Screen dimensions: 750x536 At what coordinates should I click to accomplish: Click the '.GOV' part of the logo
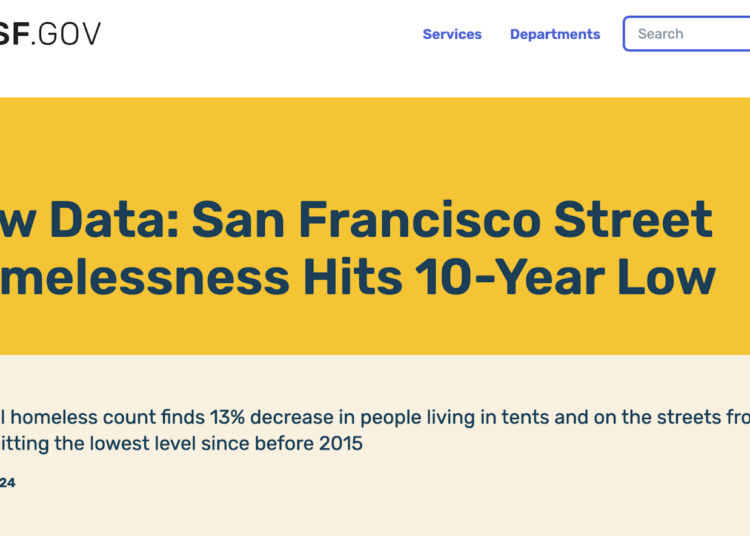[x=66, y=34]
